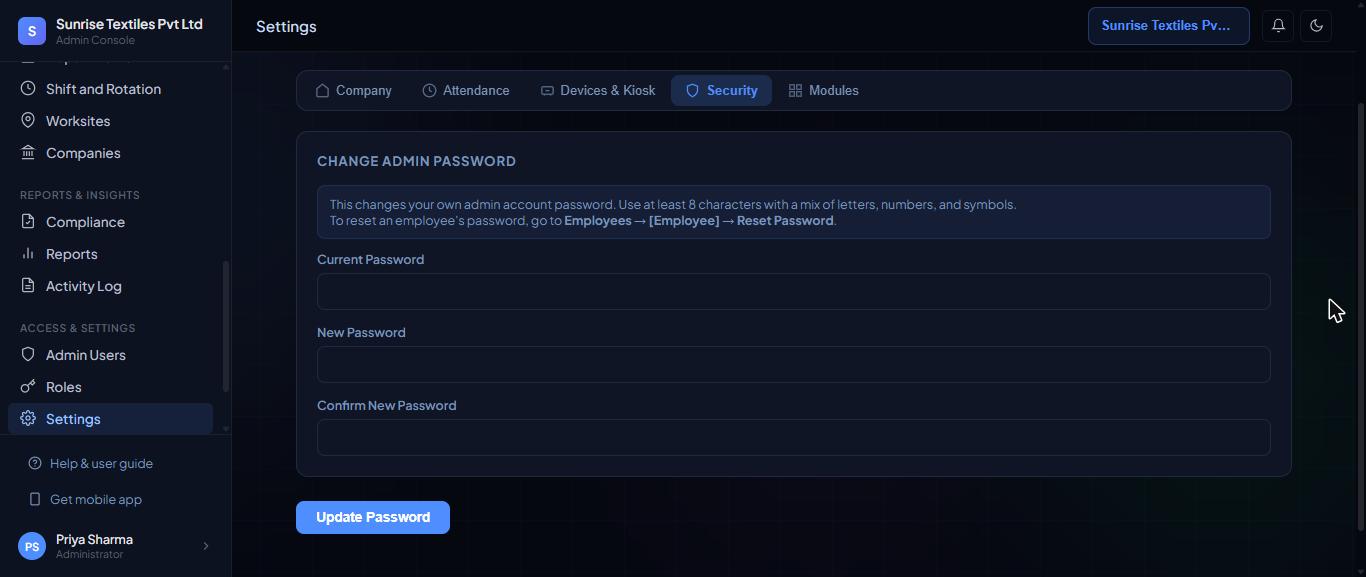Open the Devices & Kiosk tab

(598, 91)
